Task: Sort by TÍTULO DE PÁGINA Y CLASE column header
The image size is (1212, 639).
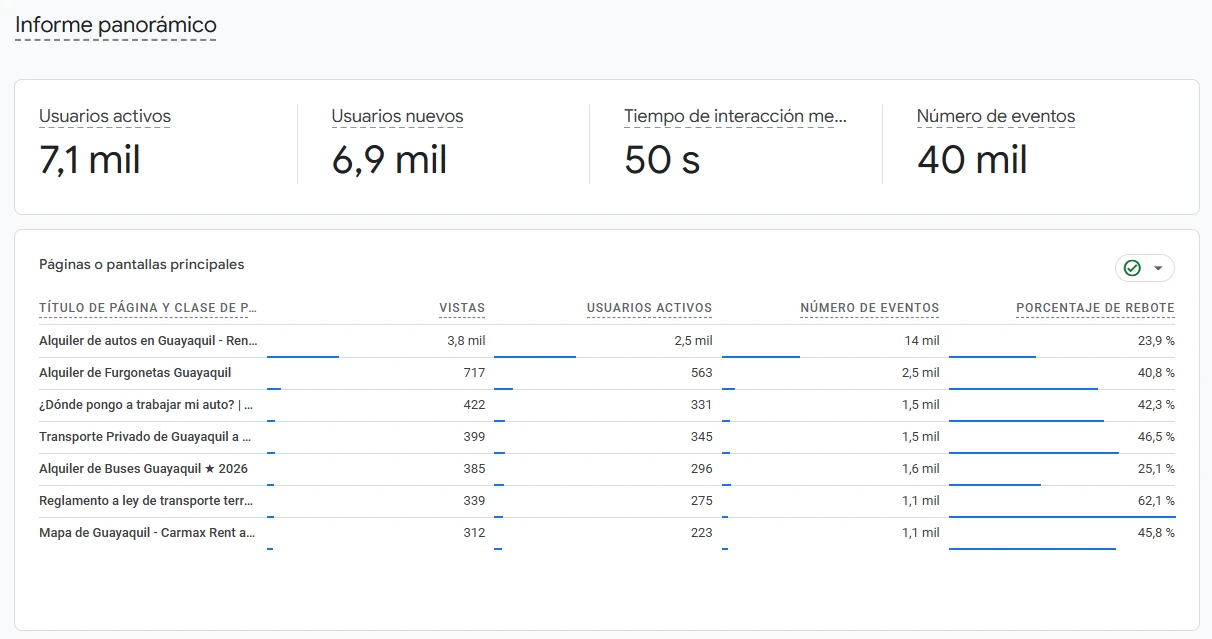Action: (x=148, y=308)
